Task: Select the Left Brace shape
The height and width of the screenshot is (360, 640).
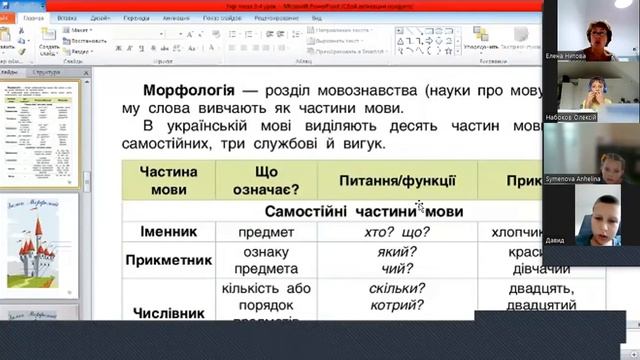Action: [429, 51]
